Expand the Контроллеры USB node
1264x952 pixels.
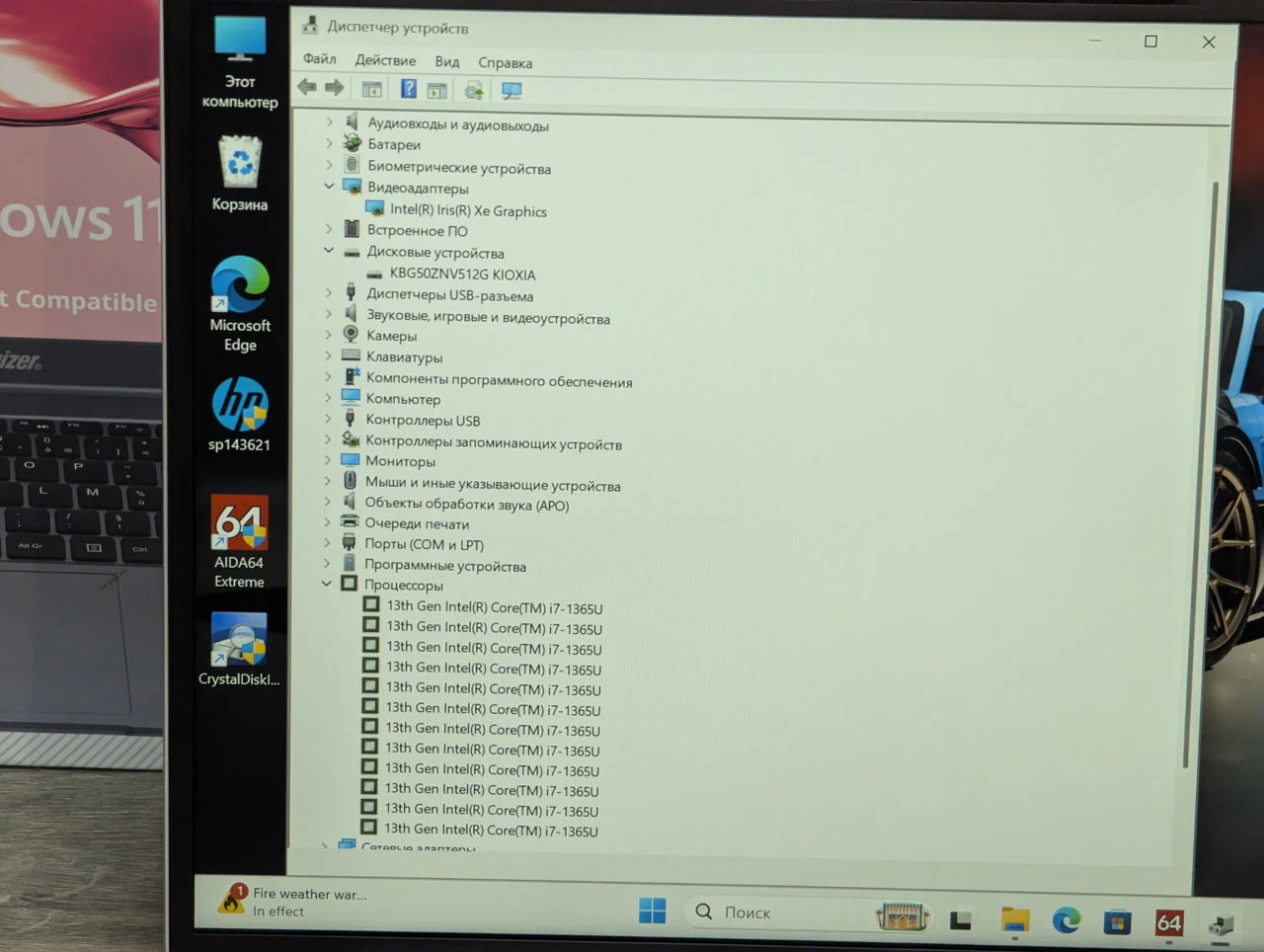tap(328, 419)
